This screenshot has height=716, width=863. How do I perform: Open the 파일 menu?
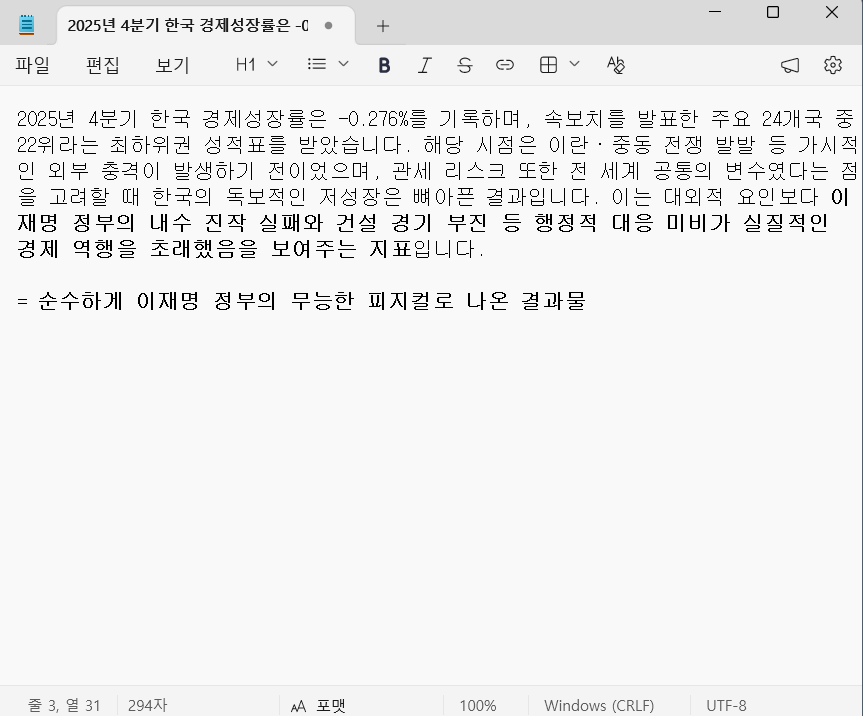(35, 64)
